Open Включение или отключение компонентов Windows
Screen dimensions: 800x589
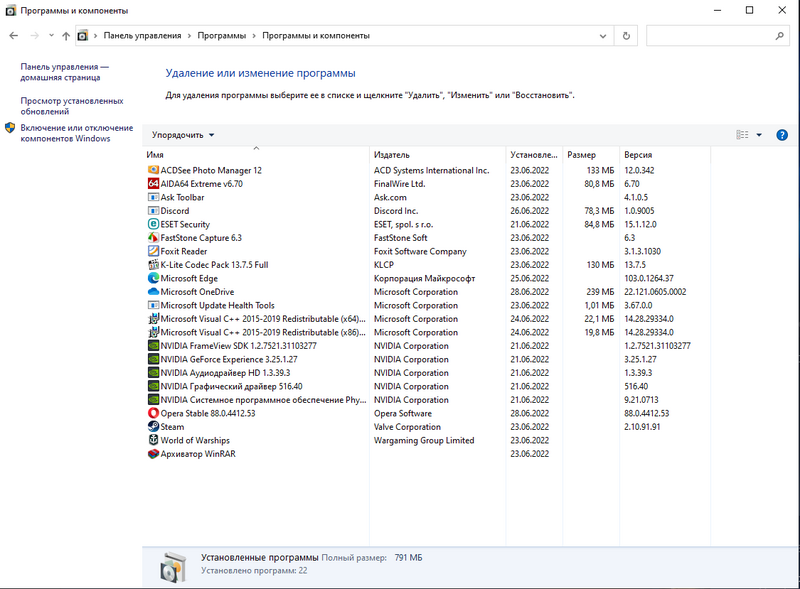coord(77,133)
